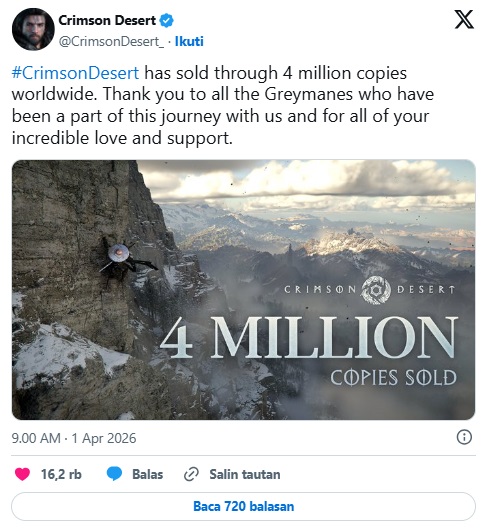Click the Baca 720 balasan button
Image resolution: width=487 pixels, height=532 pixels.
click(243, 506)
